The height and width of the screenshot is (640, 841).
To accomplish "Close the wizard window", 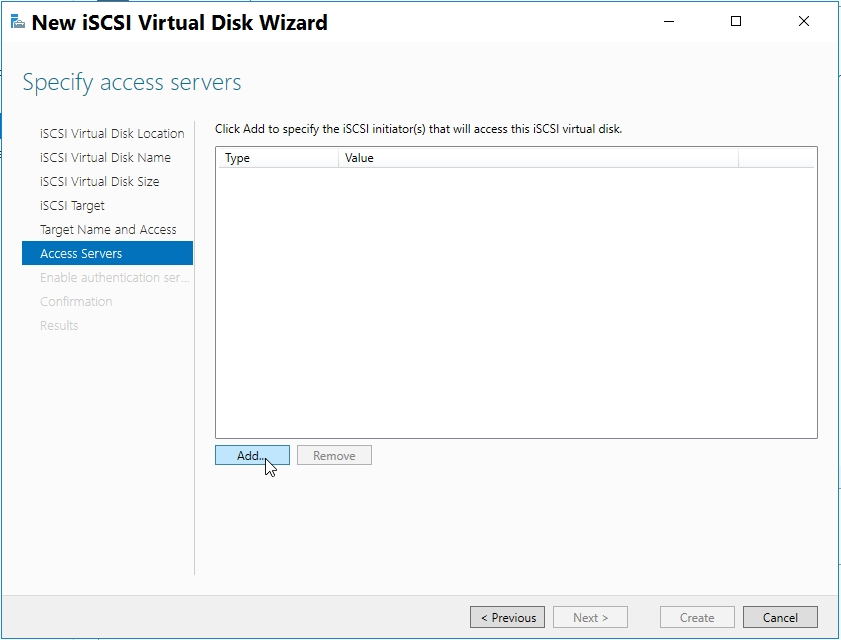I will coord(803,21).
